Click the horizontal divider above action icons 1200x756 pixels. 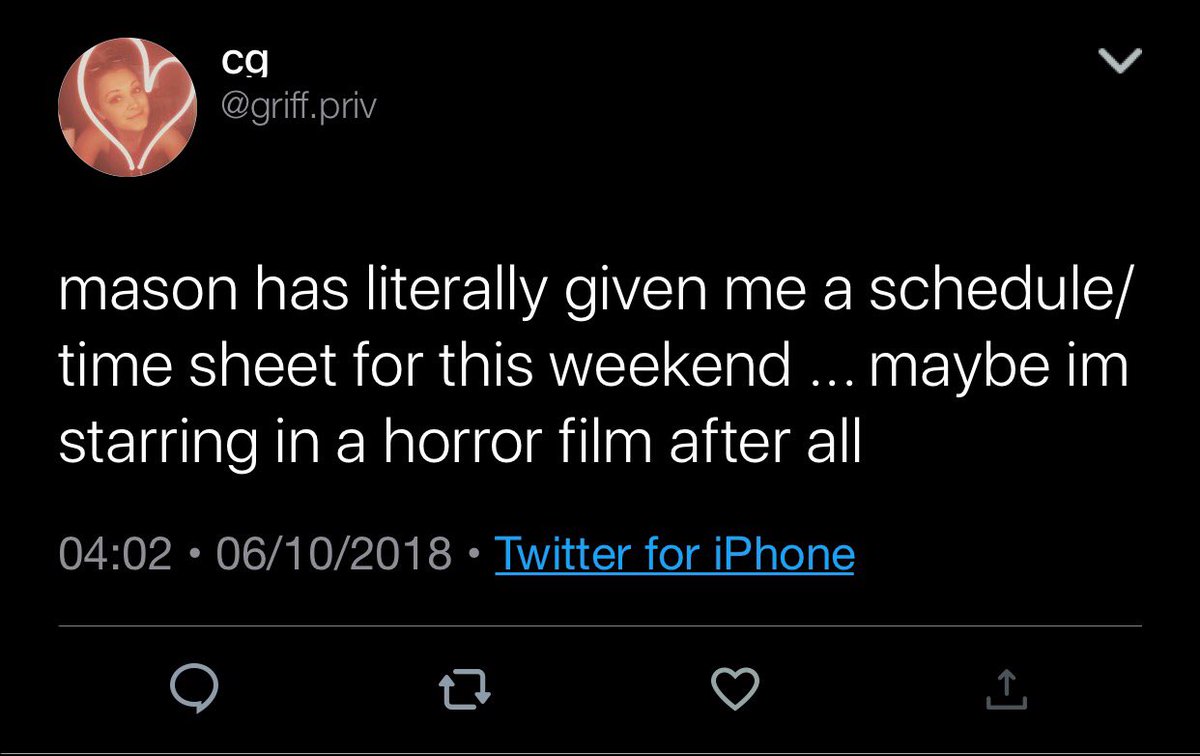click(x=600, y=627)
